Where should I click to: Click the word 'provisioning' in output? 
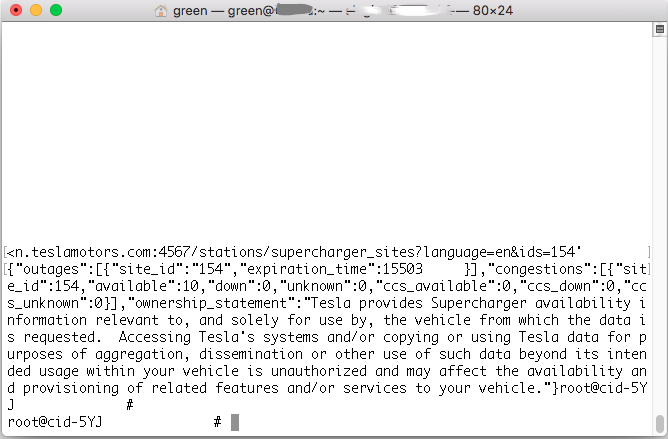click(71, 388)
